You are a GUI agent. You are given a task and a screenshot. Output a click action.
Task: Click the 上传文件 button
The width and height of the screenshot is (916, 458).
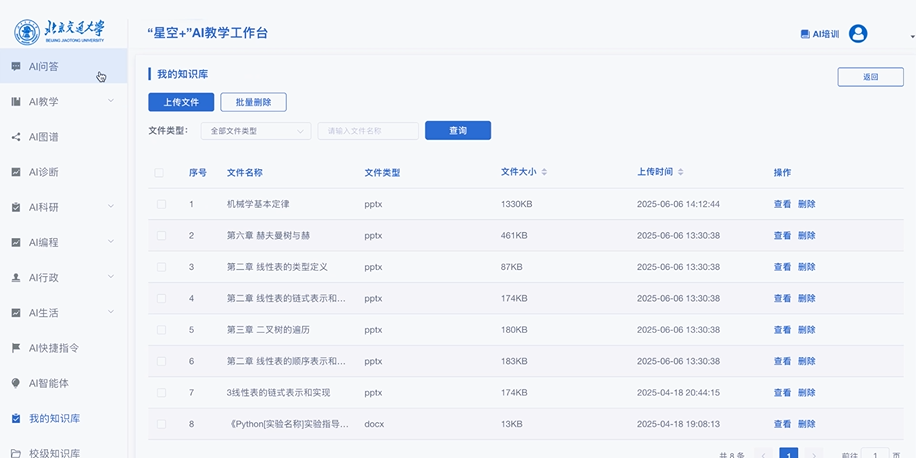tap(181, 102)
